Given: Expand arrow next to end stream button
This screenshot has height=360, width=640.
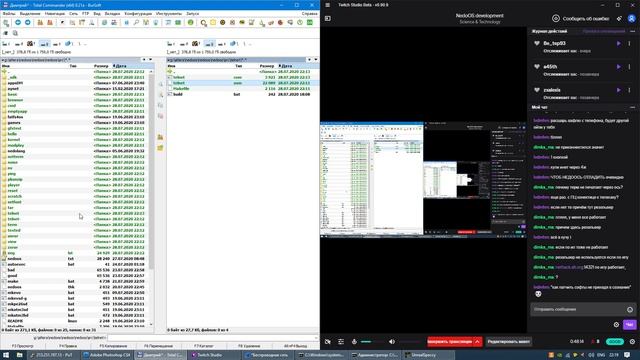Looking at the screenshot, I should point(478,342).
